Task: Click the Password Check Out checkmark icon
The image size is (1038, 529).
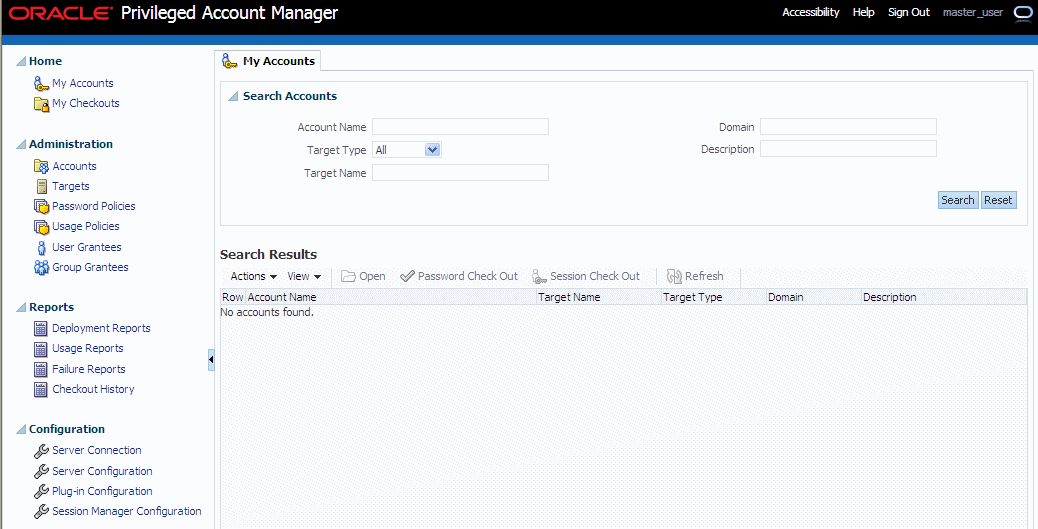Action: pyautogui.click(x=407, y=276)
